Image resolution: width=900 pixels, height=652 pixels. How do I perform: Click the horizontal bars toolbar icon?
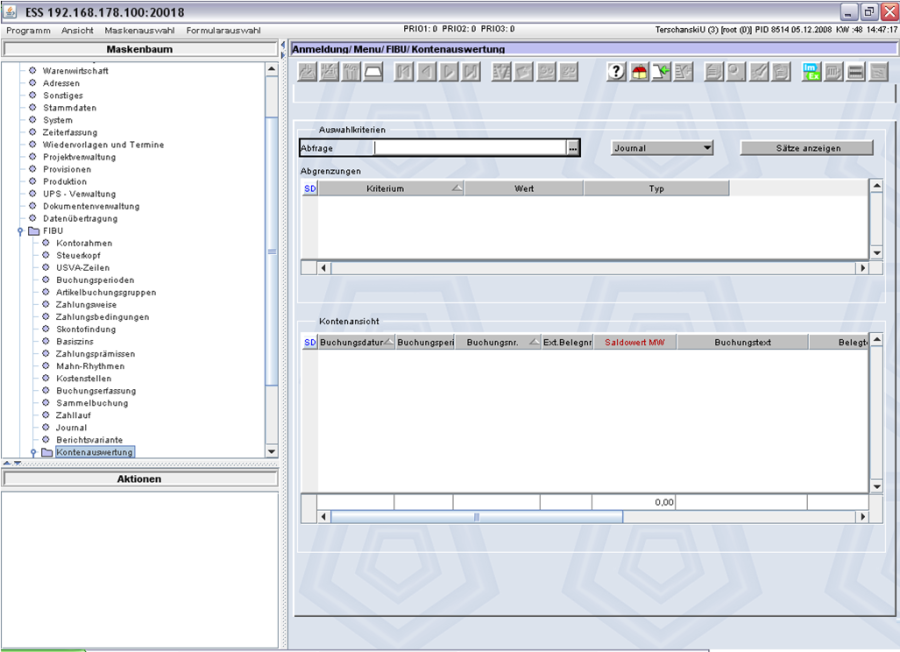pyautogui.click(x=855, y=72)
